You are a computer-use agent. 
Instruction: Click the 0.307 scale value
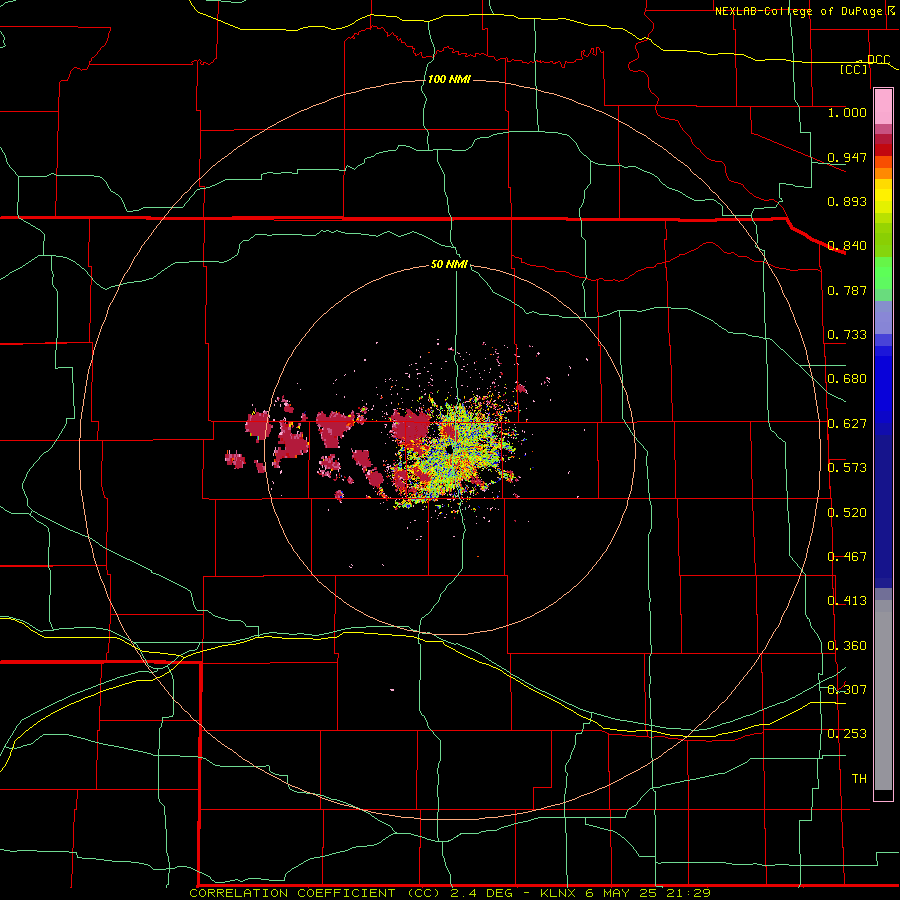pyautogui.click(x=847, y=689)
